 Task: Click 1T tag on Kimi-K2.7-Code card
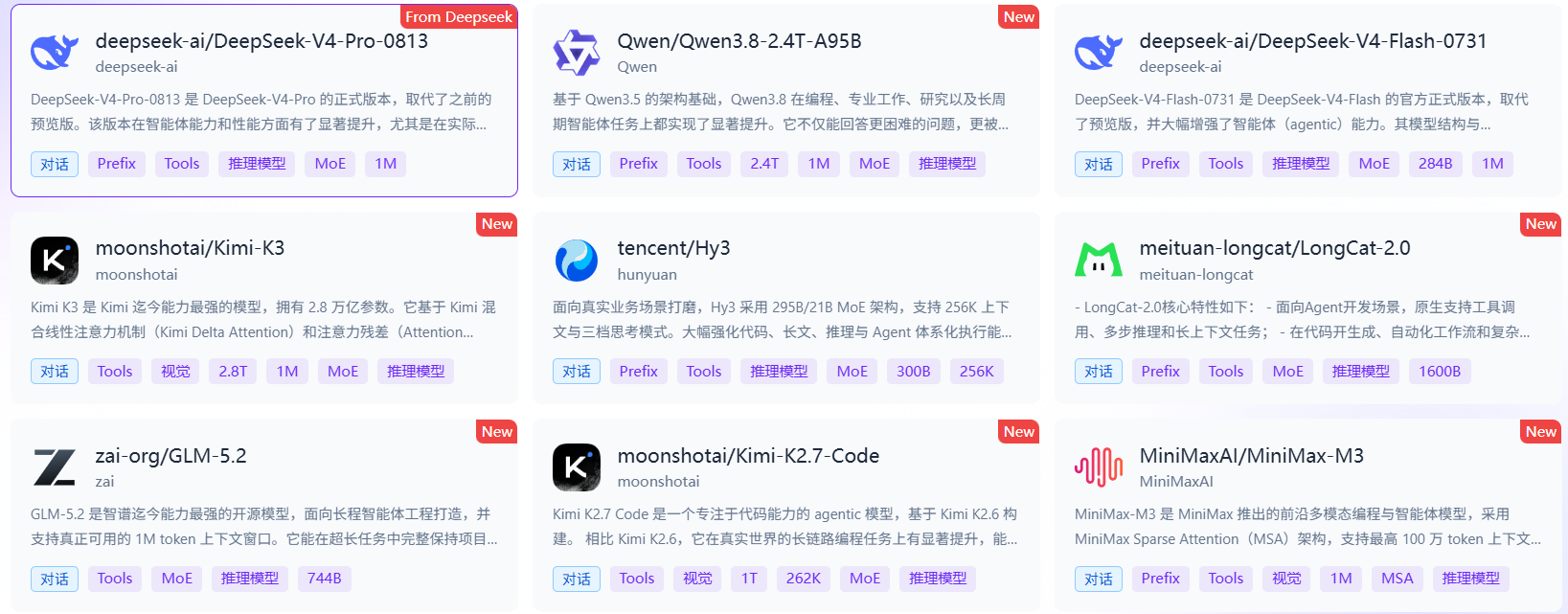tap(749, 579)
